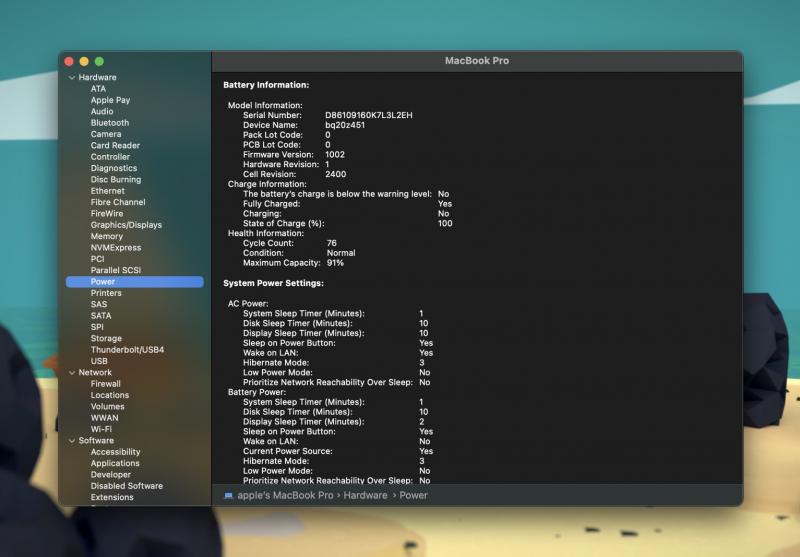
Task: Zoom window with green button
Action: coord(99,61)
